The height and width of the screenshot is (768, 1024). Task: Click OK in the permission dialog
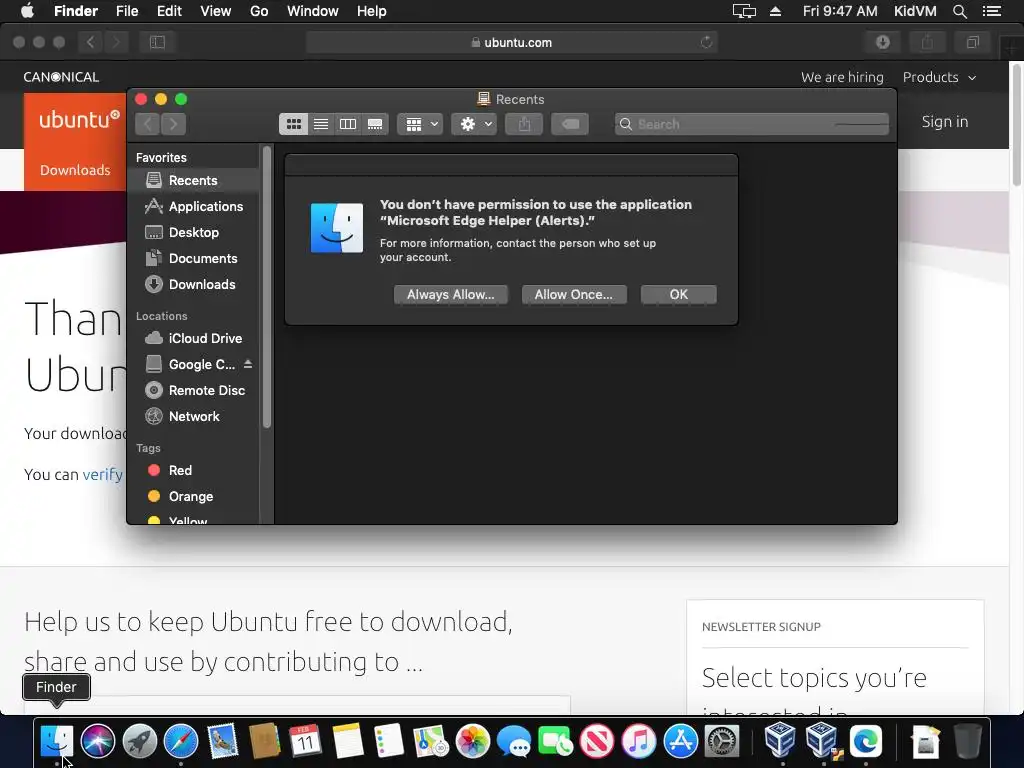(x=679, y=295)
